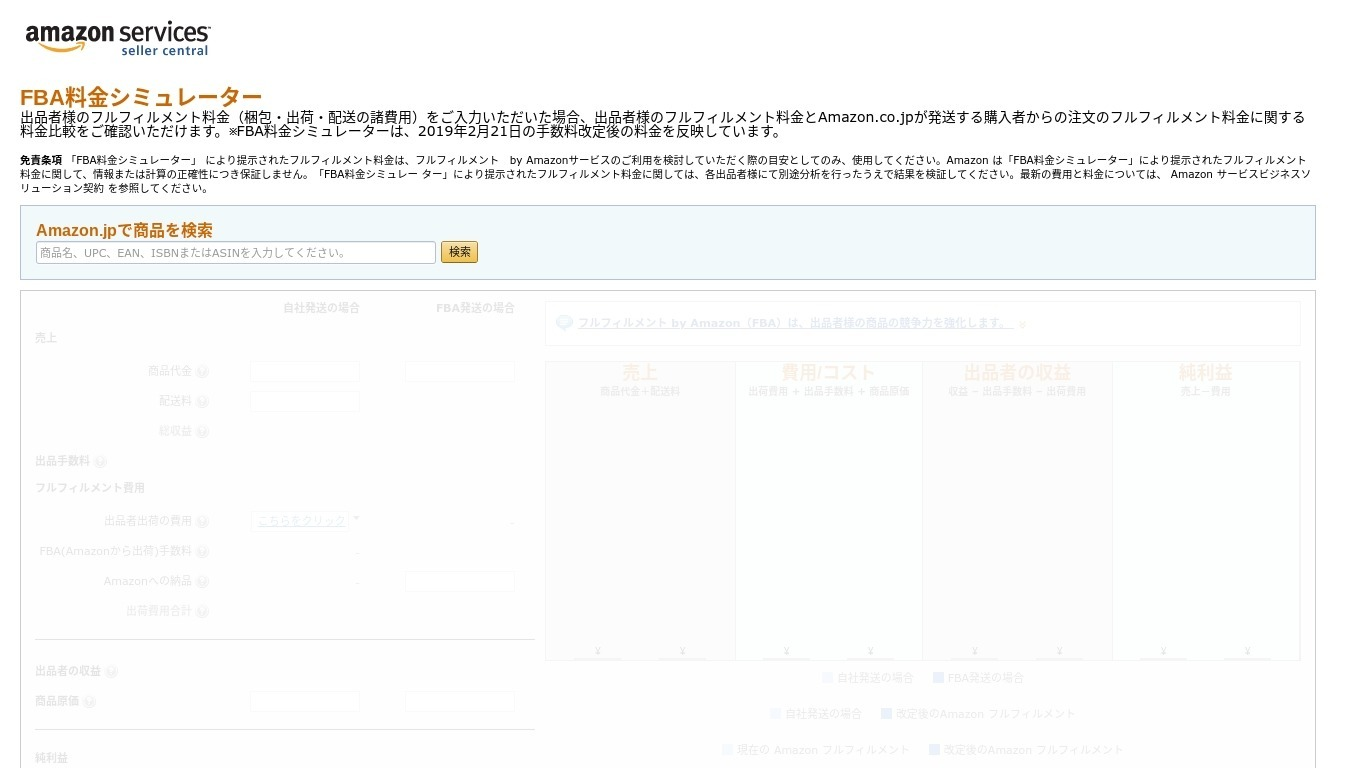Image resolution: width=1366 pixels, height=768 pixels.
Task: Open help icon next to 商品代金
Action: click(202, 372)
